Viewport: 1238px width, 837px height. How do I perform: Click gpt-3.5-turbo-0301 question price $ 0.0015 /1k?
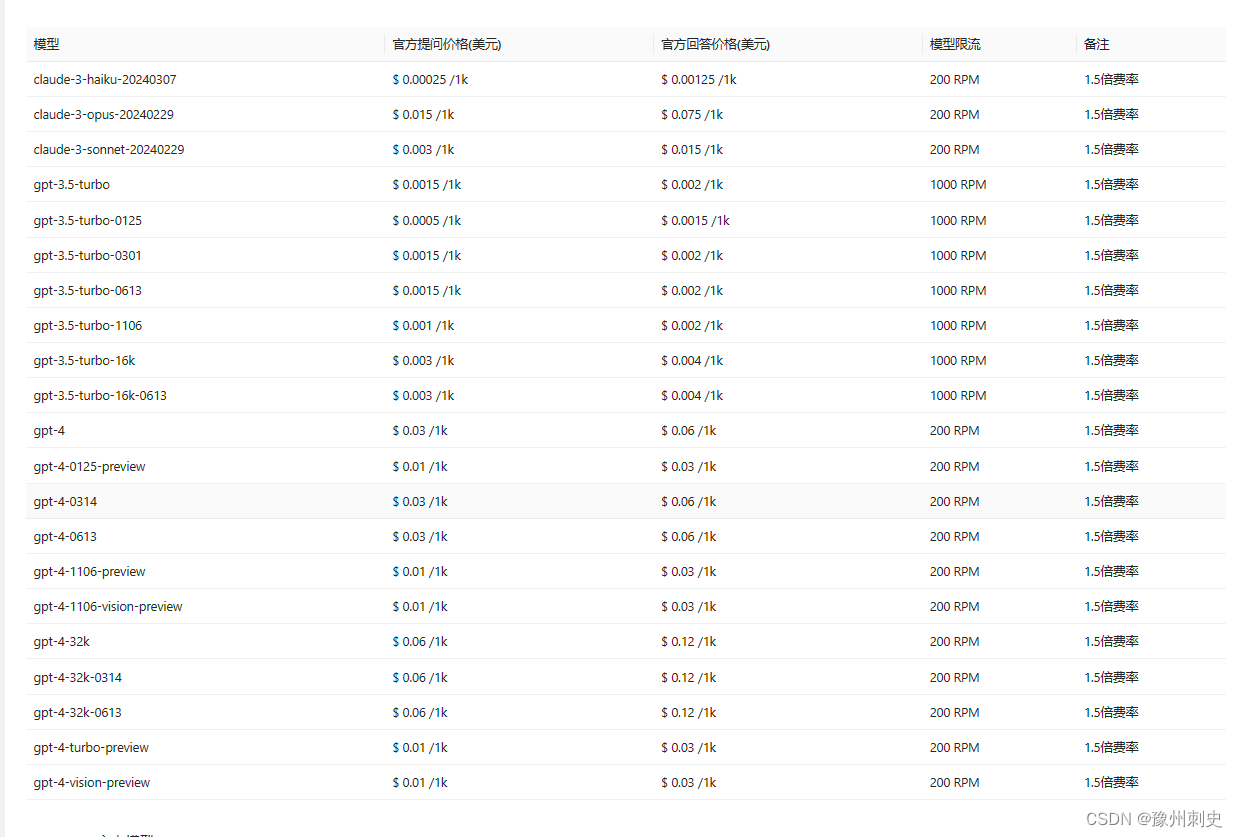427,255
